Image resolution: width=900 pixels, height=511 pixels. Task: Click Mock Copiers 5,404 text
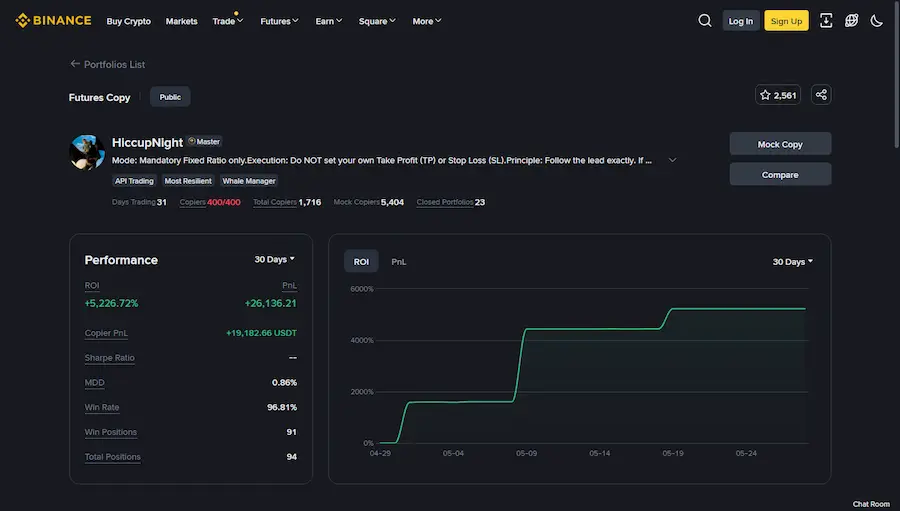click(368, 202)
